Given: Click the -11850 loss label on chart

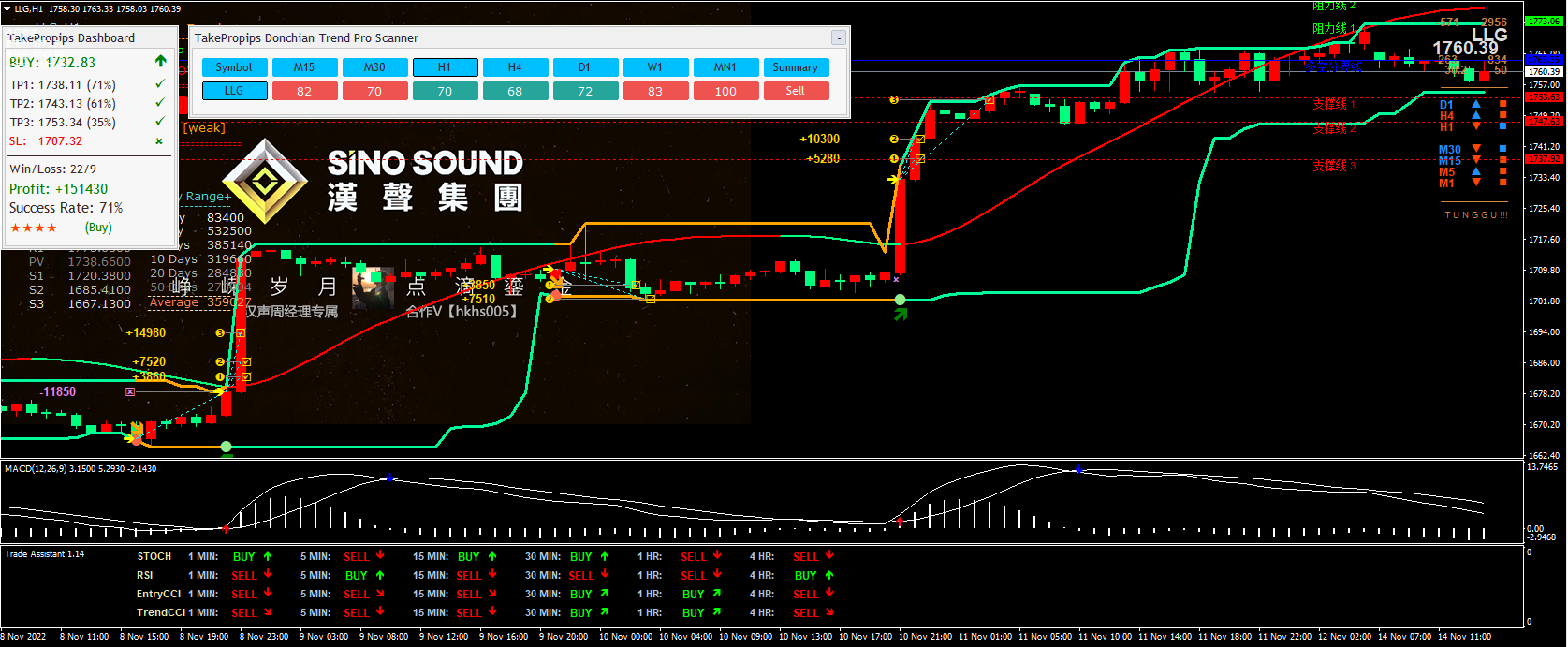Looking at the screenshot, I should point(58,391).
